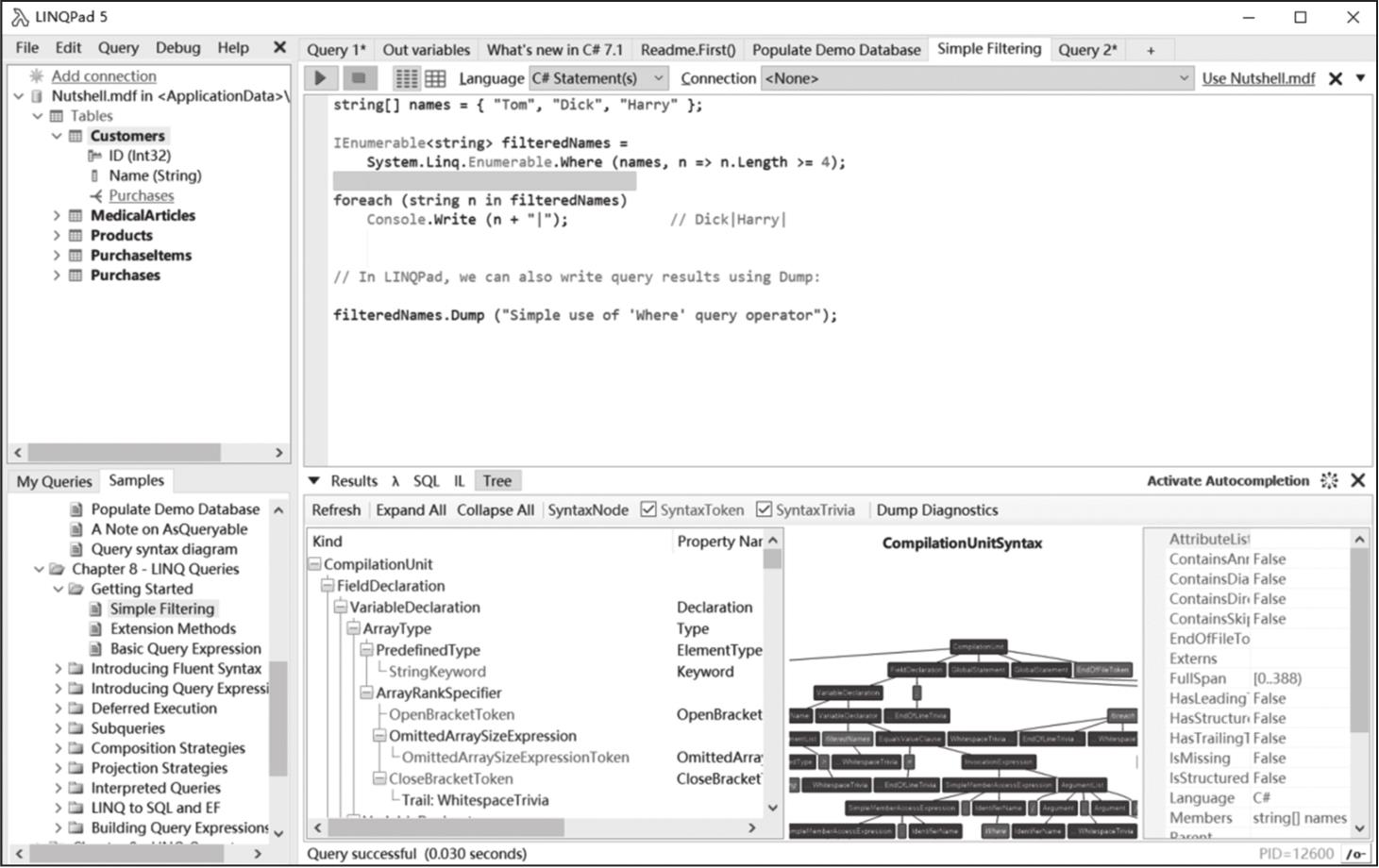
Task: Switch results to data grids icon
Action: point(435,78)
